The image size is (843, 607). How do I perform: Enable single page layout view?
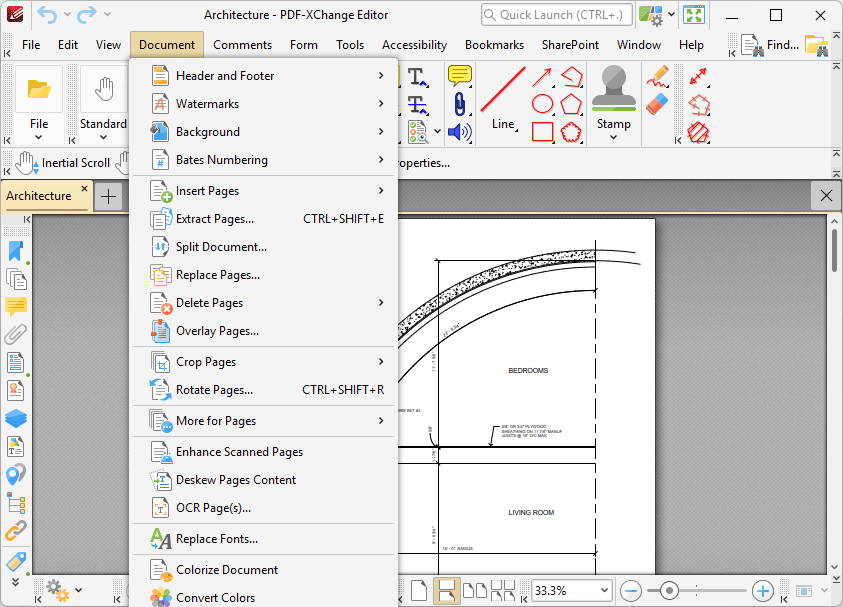pos(419,590)
